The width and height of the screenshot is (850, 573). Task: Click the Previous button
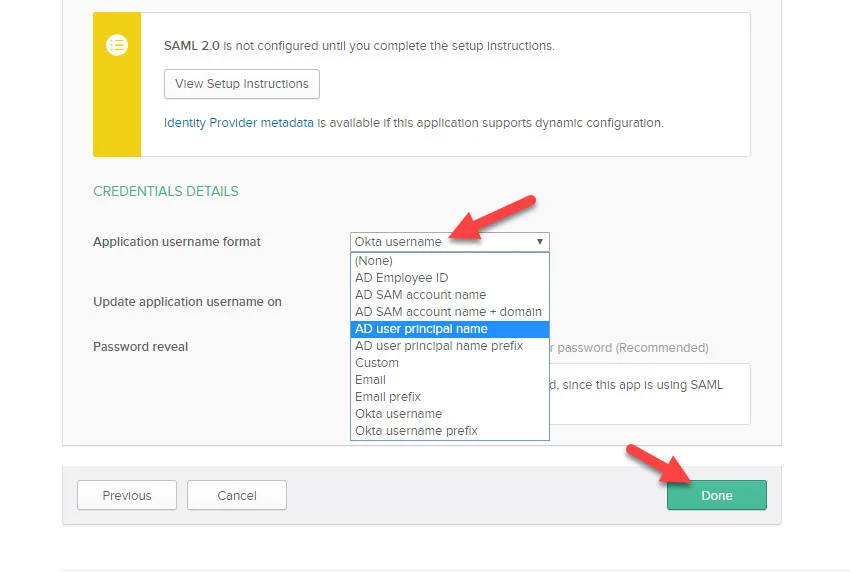click(127, 495)
